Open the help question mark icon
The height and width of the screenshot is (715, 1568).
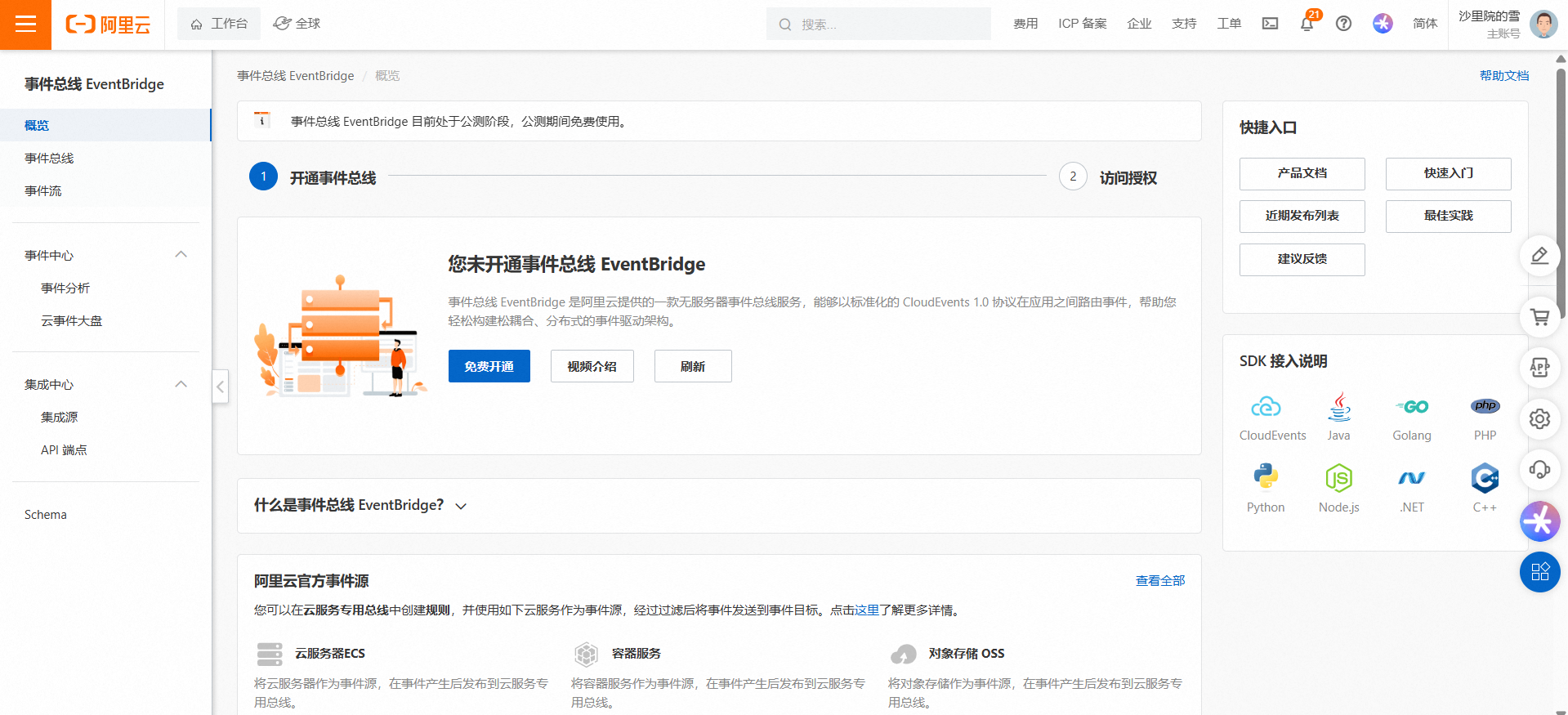[x=1343, y=24]
